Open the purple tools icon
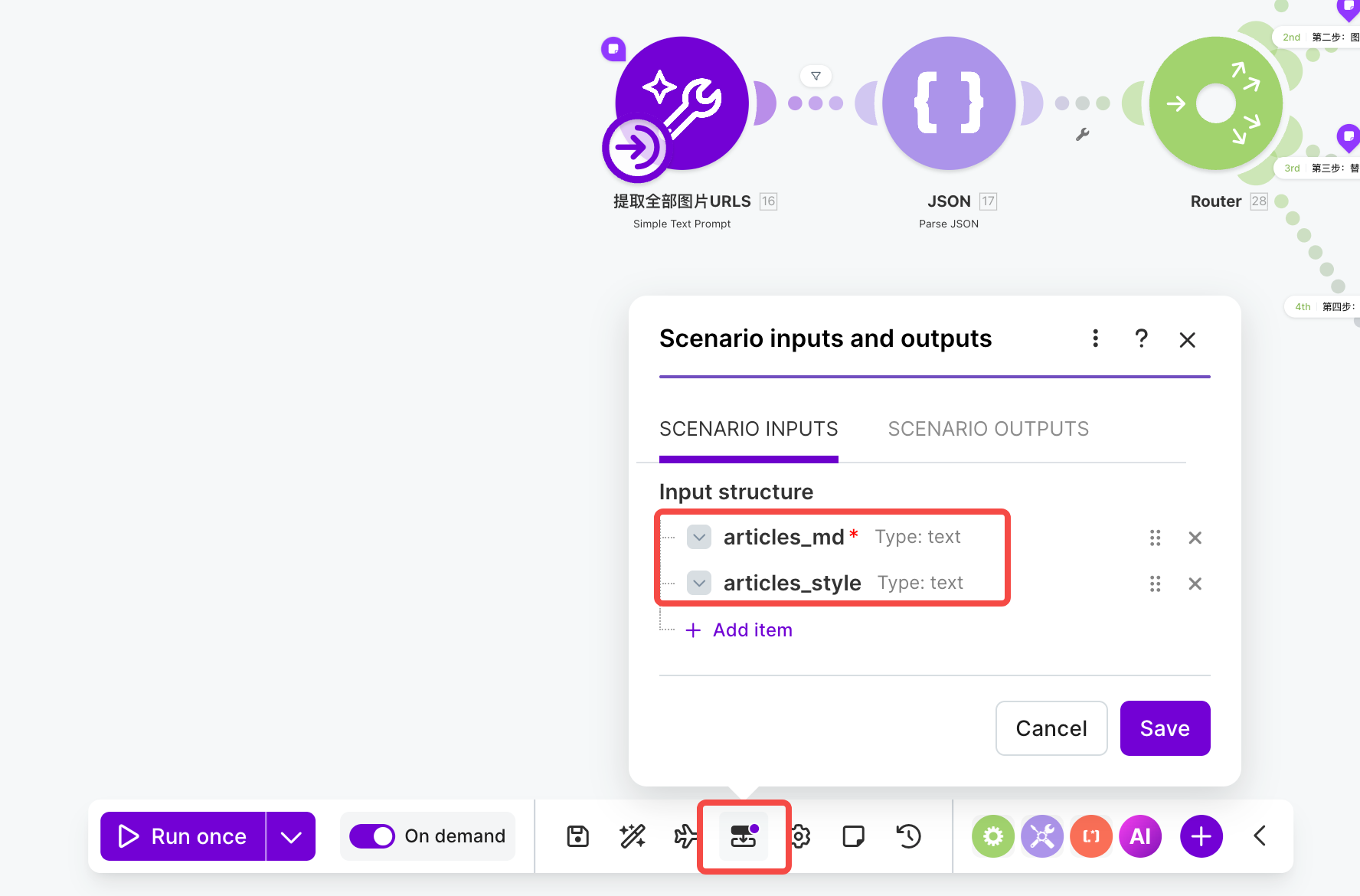 1042,836
